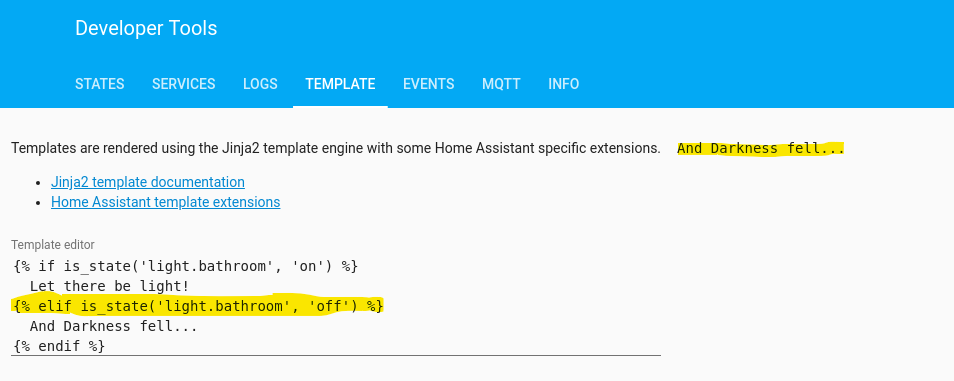Screen dimensions: 954x381
Task: Switch to the SERVICES tab
Action: point(184,84)
